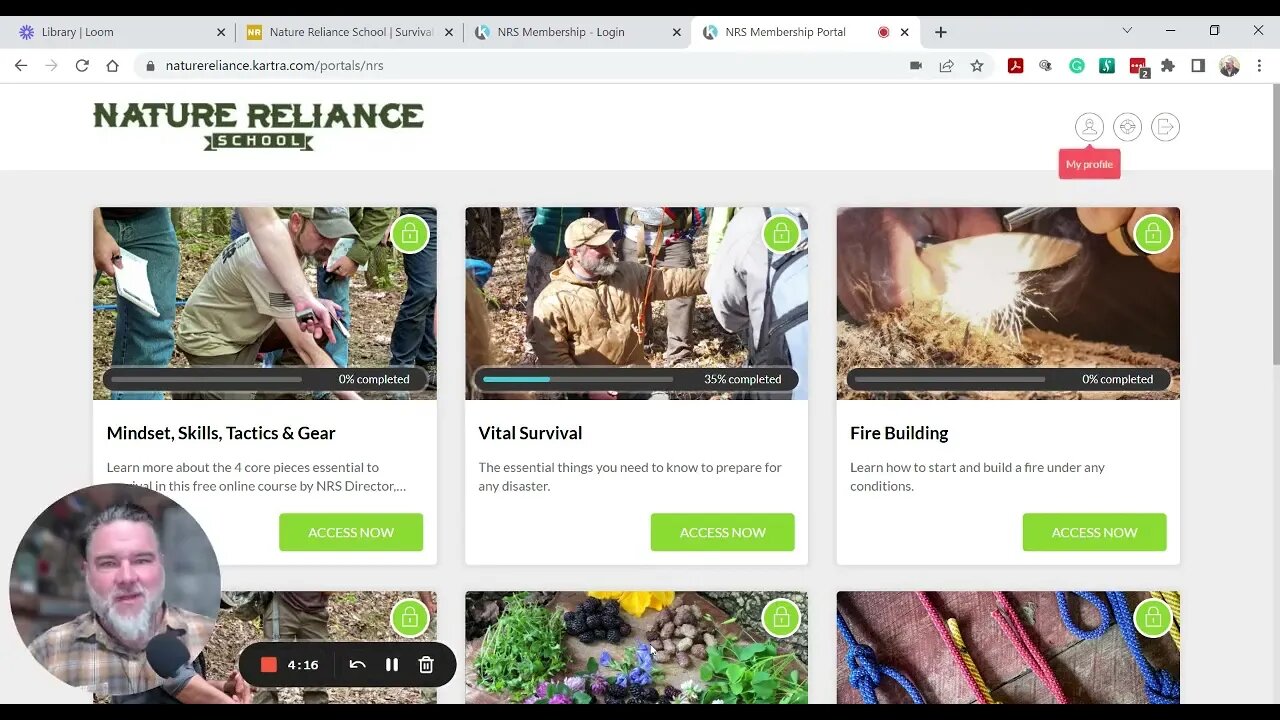Screen dimensions: 1280x720
Task: Click the red extension icon with badge 2
Action: coord(1138,67)
